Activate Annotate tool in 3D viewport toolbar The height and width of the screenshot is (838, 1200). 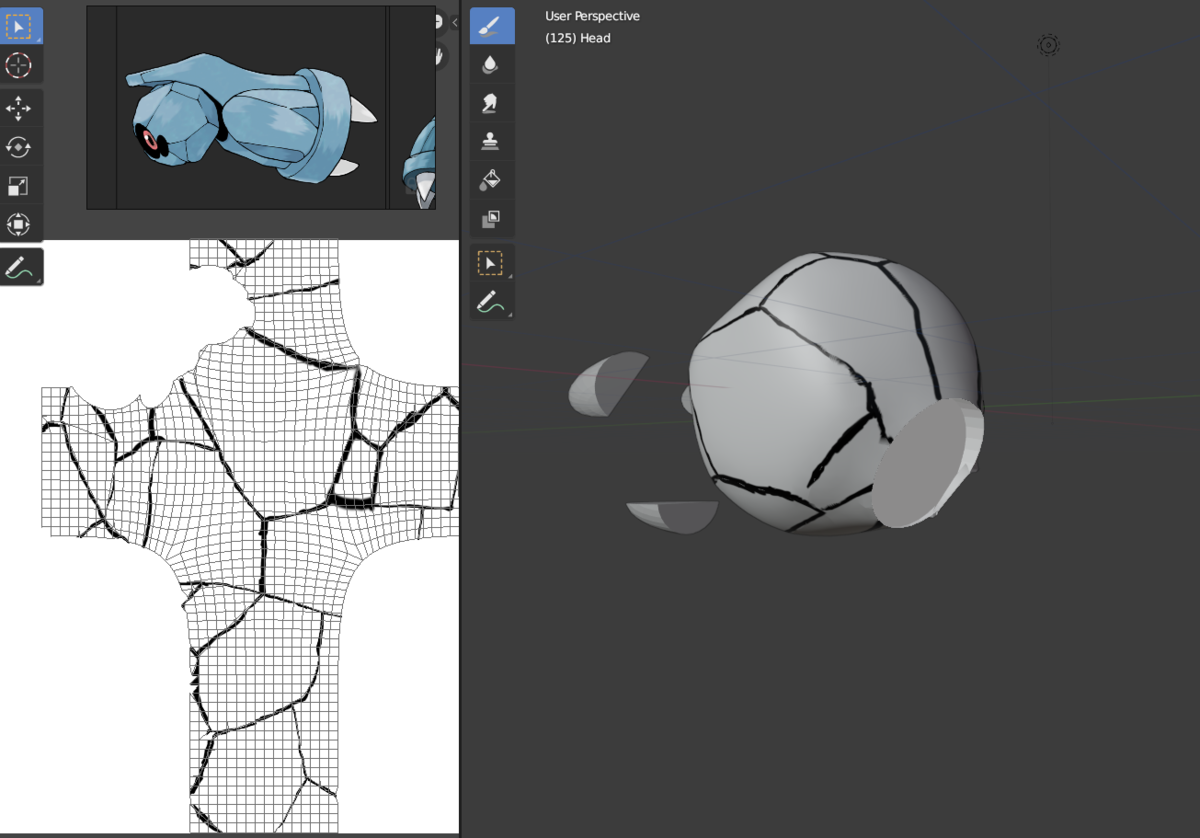click(x=492, y=301)
